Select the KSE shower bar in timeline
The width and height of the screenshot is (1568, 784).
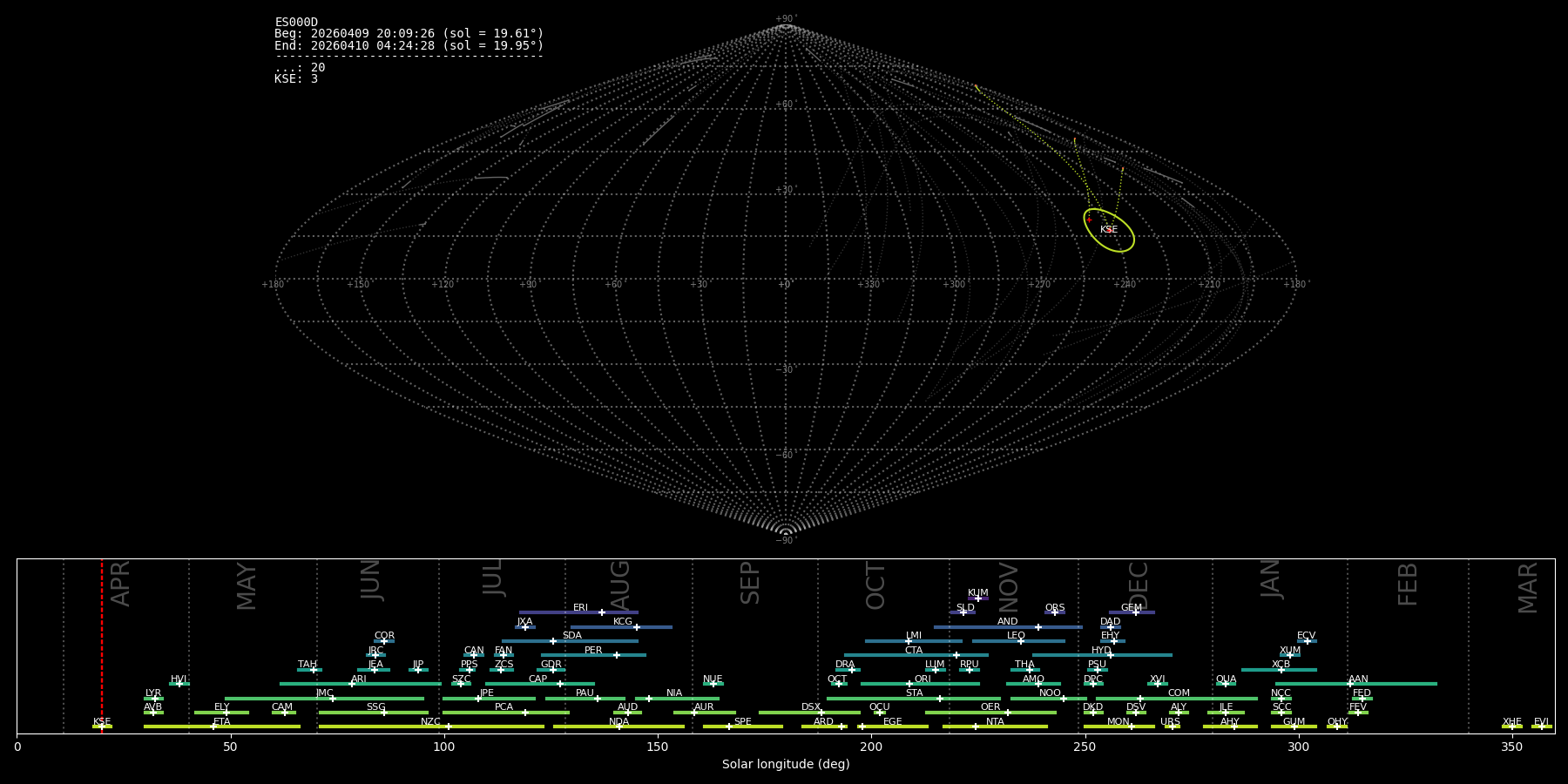[102, 727]
